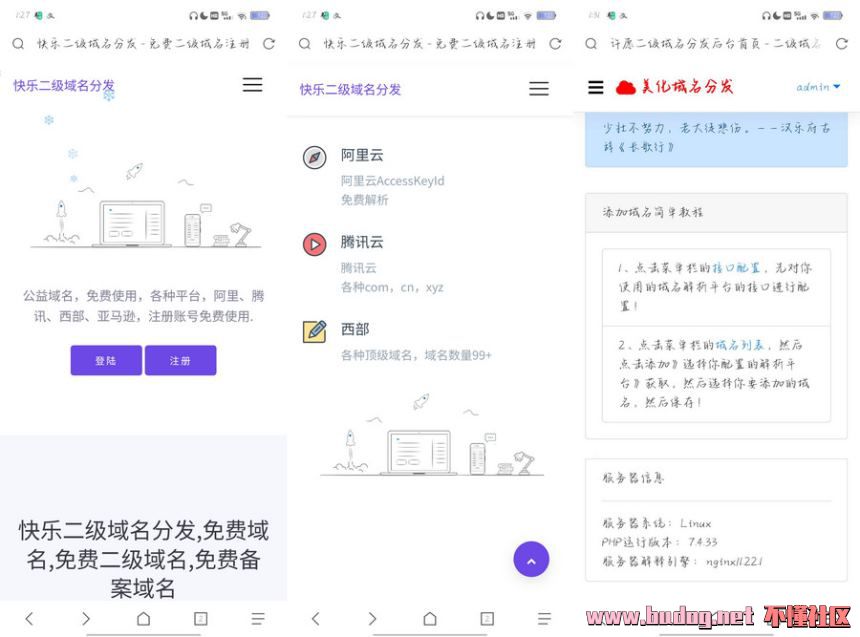Go back in the middle phone's browser
Viewport: 860px width, 637px height.
point(316,619)
